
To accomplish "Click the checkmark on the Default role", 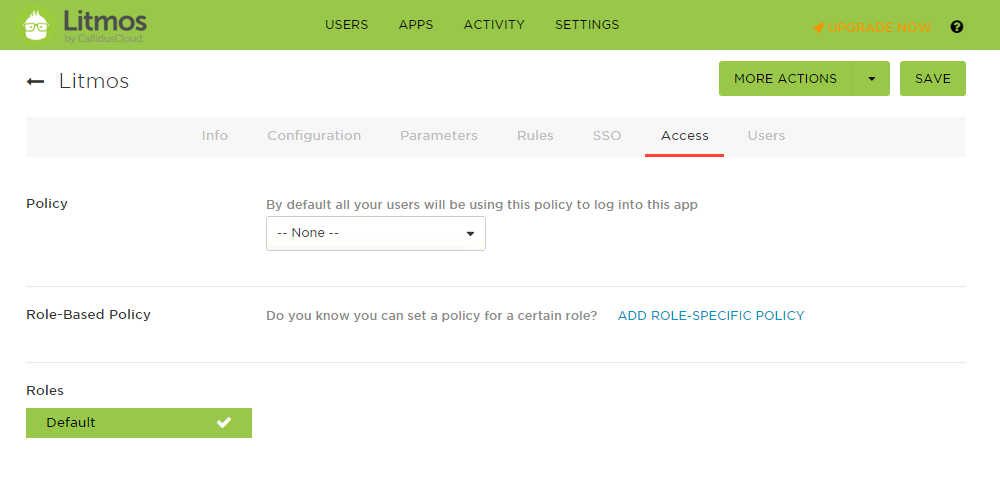I will [224, 423].
